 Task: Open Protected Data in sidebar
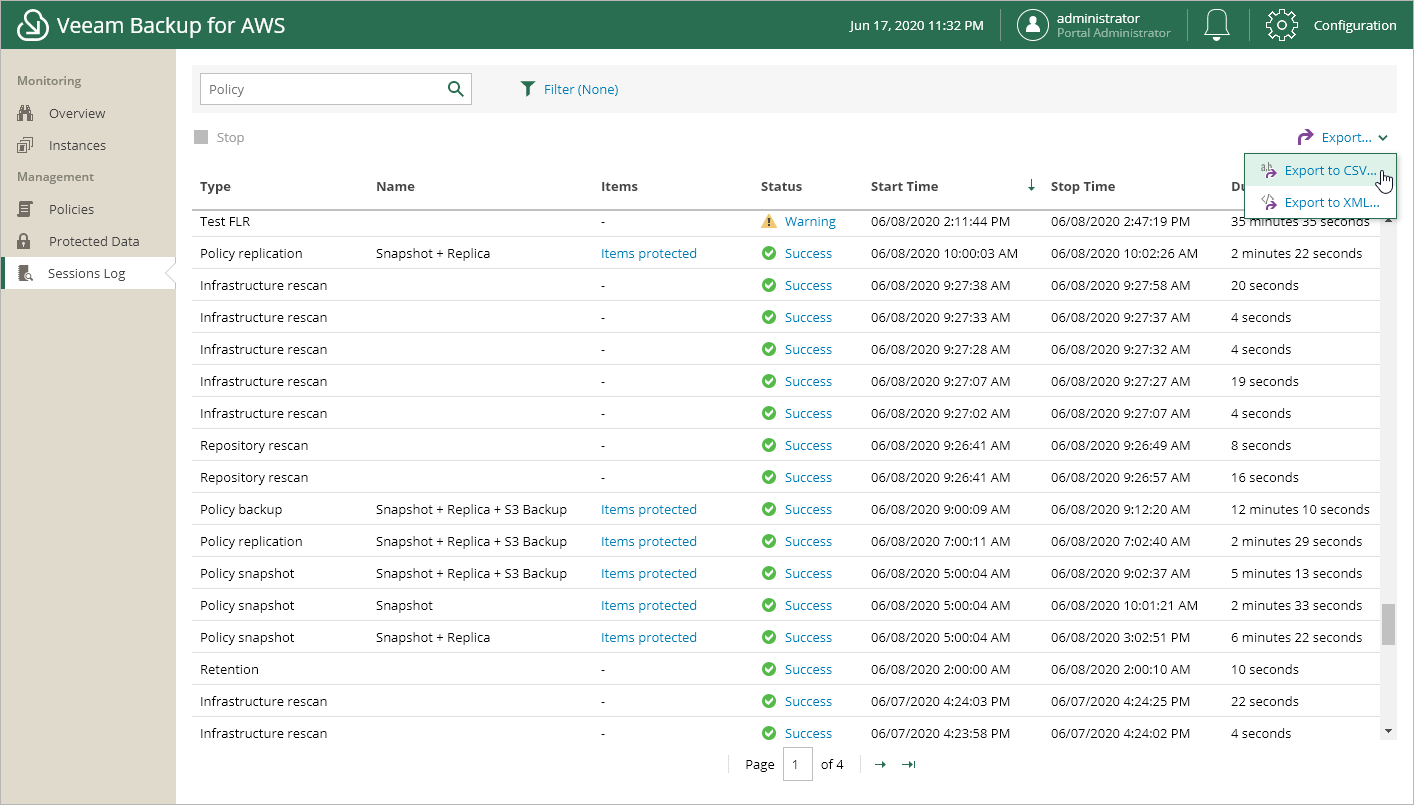point(94,241)
